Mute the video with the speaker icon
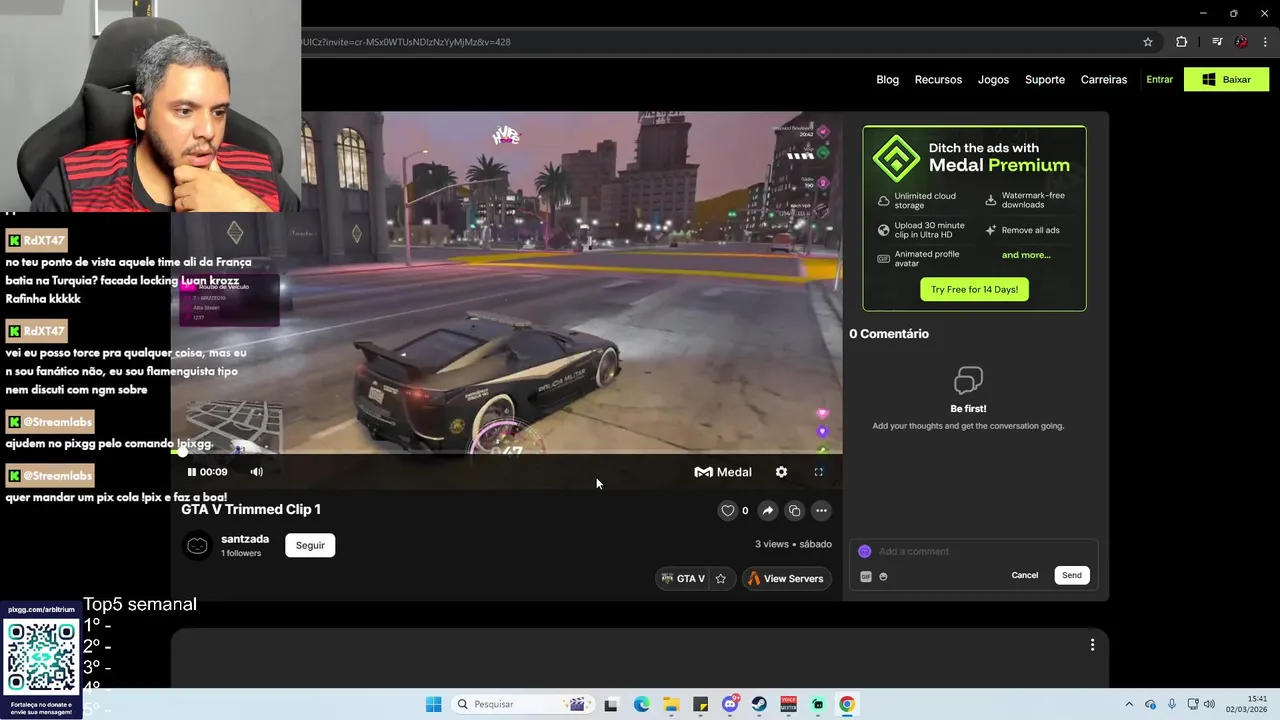1280x720 pixels. (257, 472)
